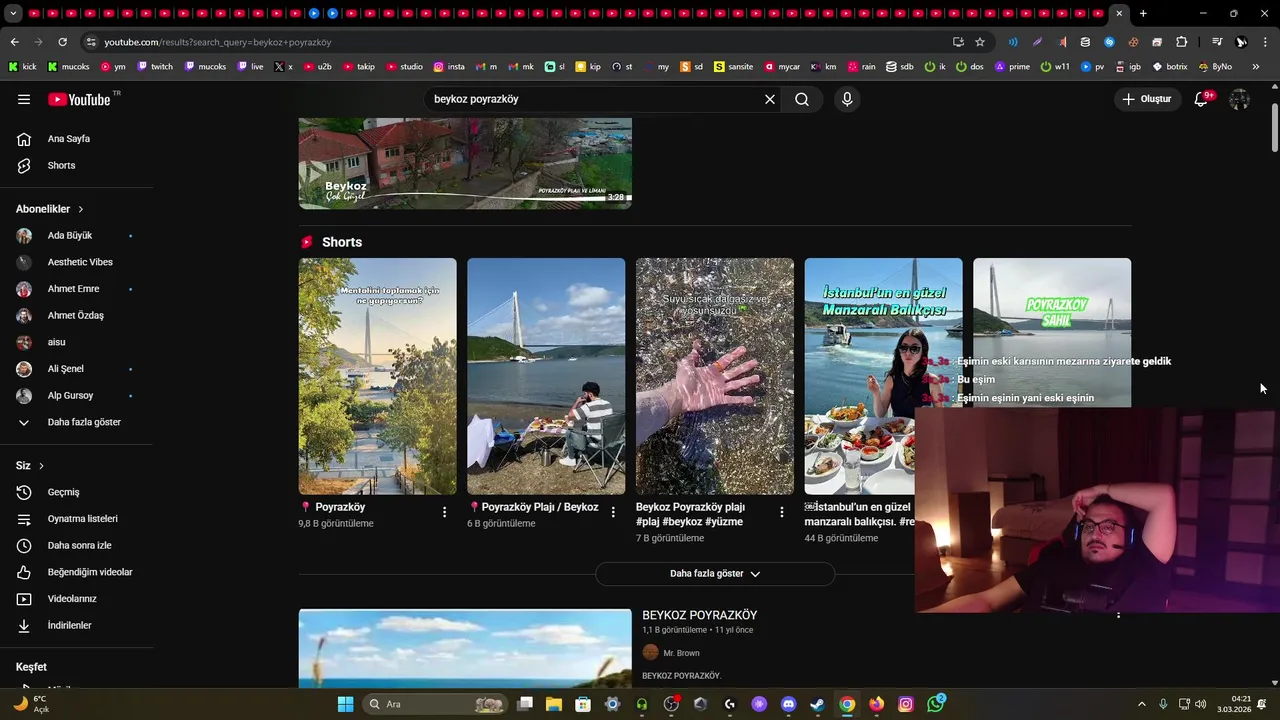Screen dimensions: 1280x720
Task: Open the Windows Start menu
Action: 345,704
